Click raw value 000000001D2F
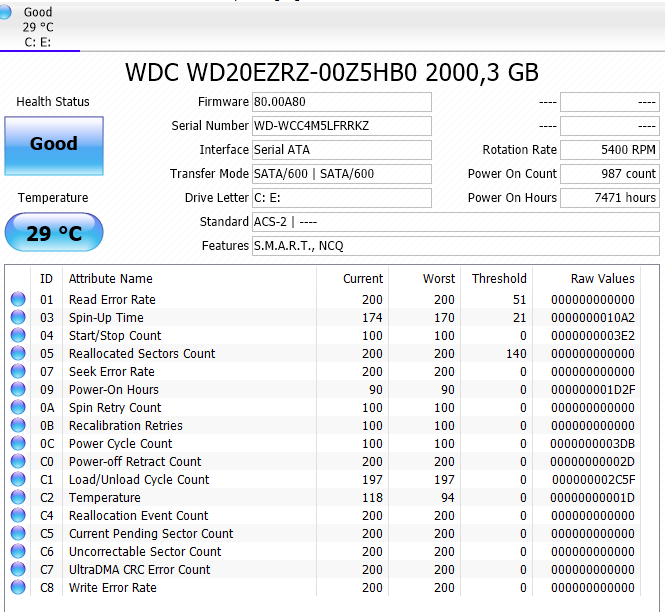This screenshot has width=665, height=612. point(593,389)
